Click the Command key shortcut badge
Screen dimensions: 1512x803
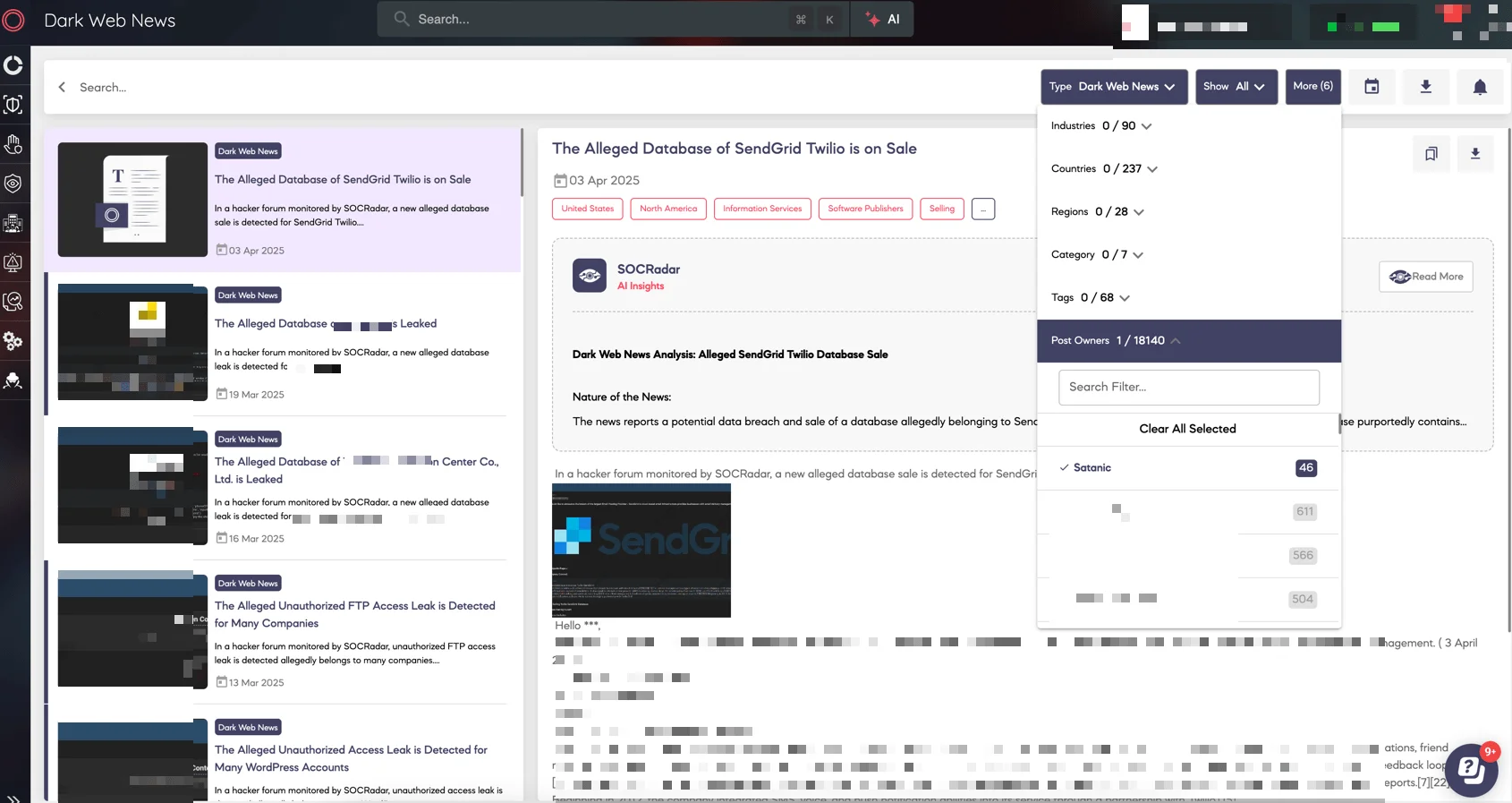(801, 20)
